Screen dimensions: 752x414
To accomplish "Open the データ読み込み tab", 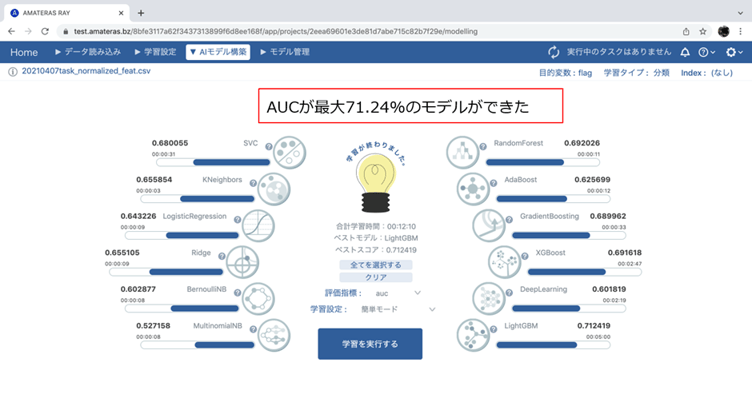I will [88, 52].
